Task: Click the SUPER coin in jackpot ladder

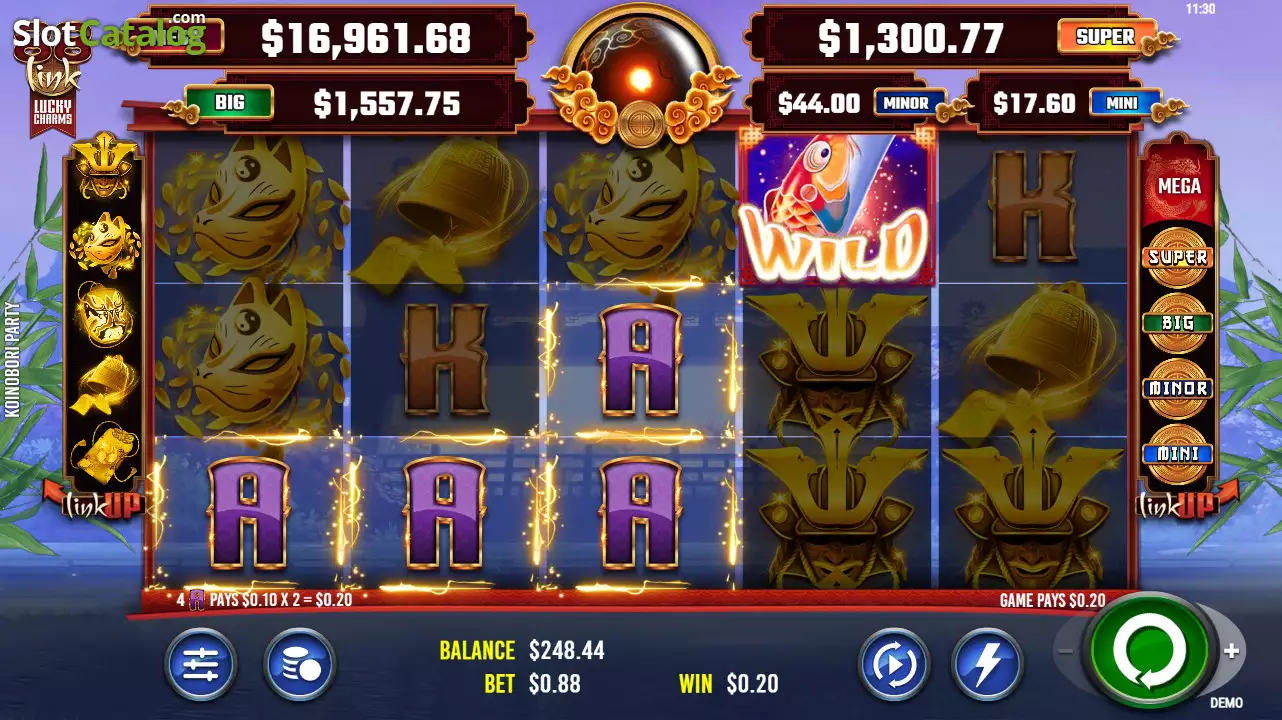Action: [x=1178, y=258]
